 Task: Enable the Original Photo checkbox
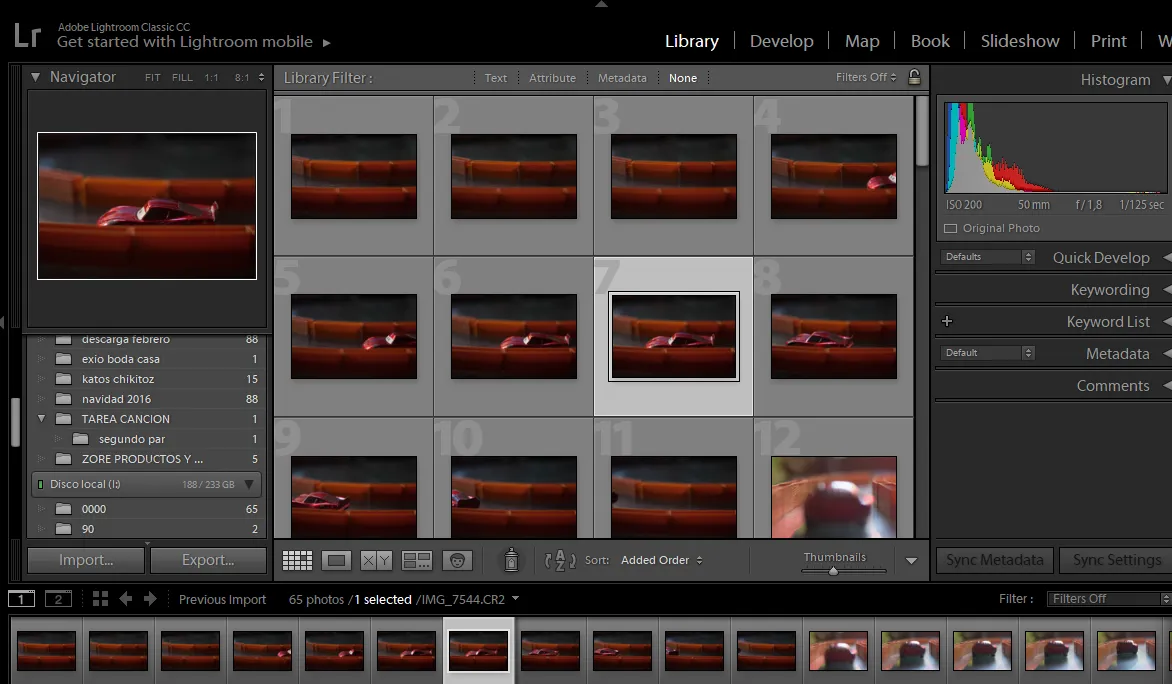(x=951, y=228)
